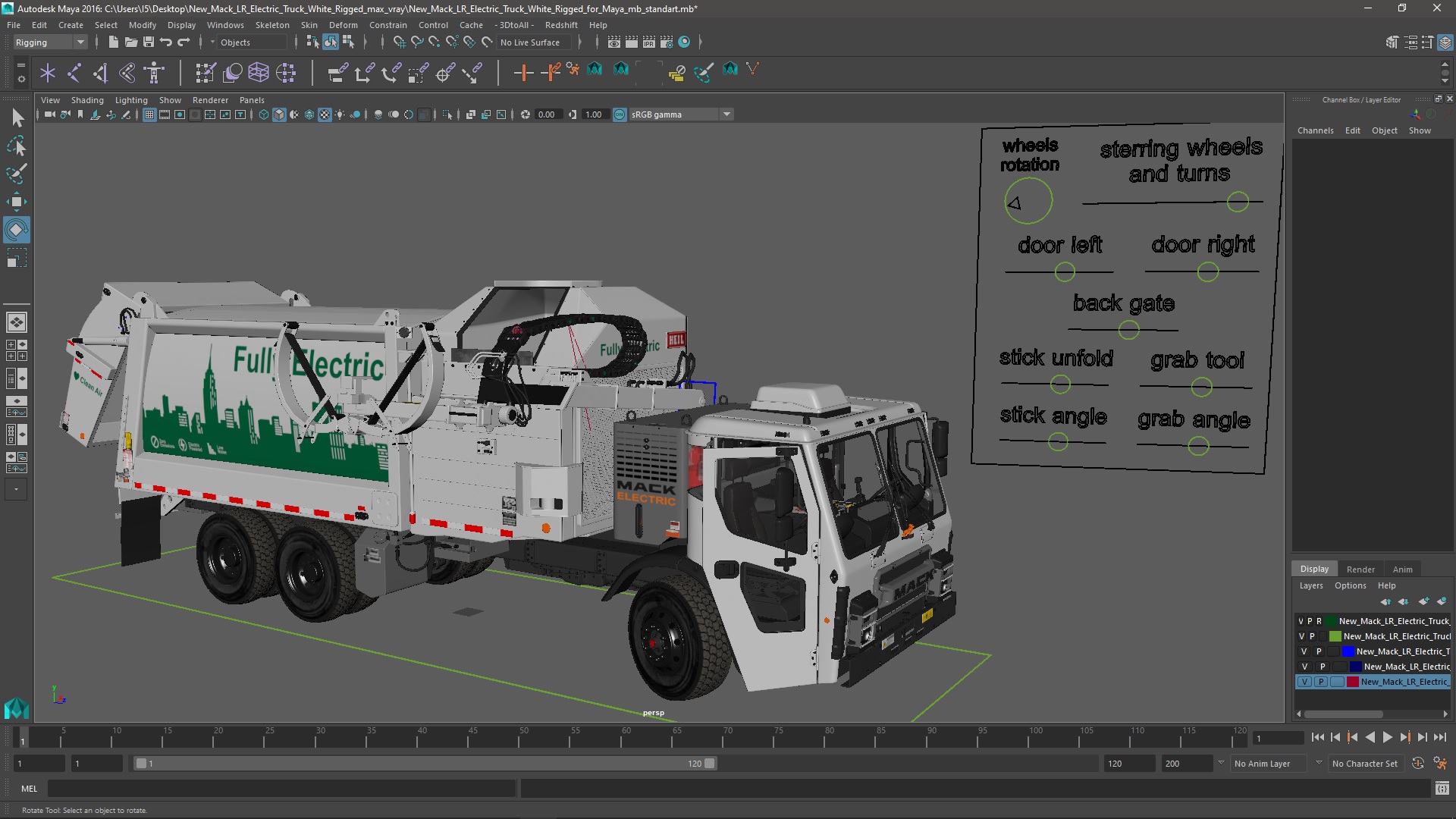The image size is (1456, 819).
Task: Click the Undo arrow icon
Action: [x=166, y=42]
